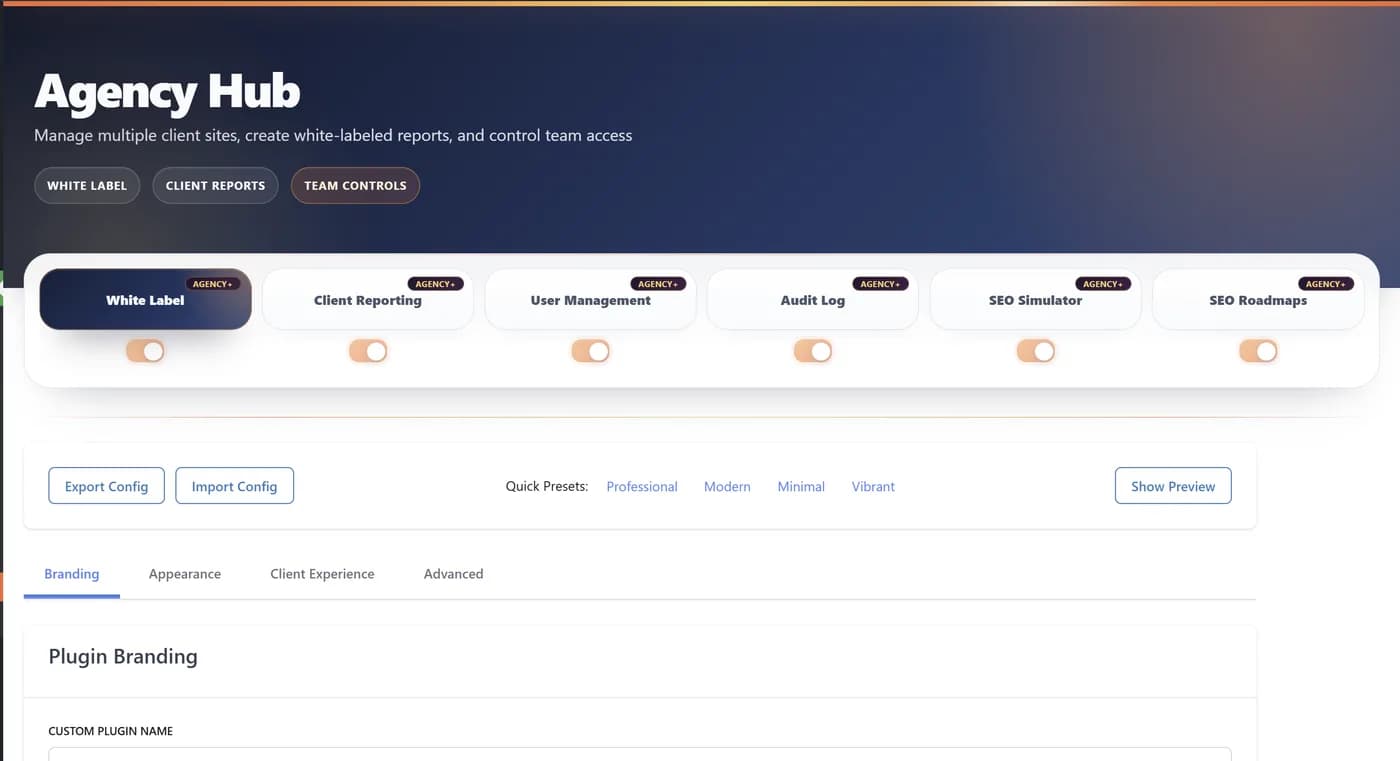This screenshot has width=1400, height=761.
Task: Click the AGENCY+ badge on SEO Roadmaps
Action: (1325, 284)
